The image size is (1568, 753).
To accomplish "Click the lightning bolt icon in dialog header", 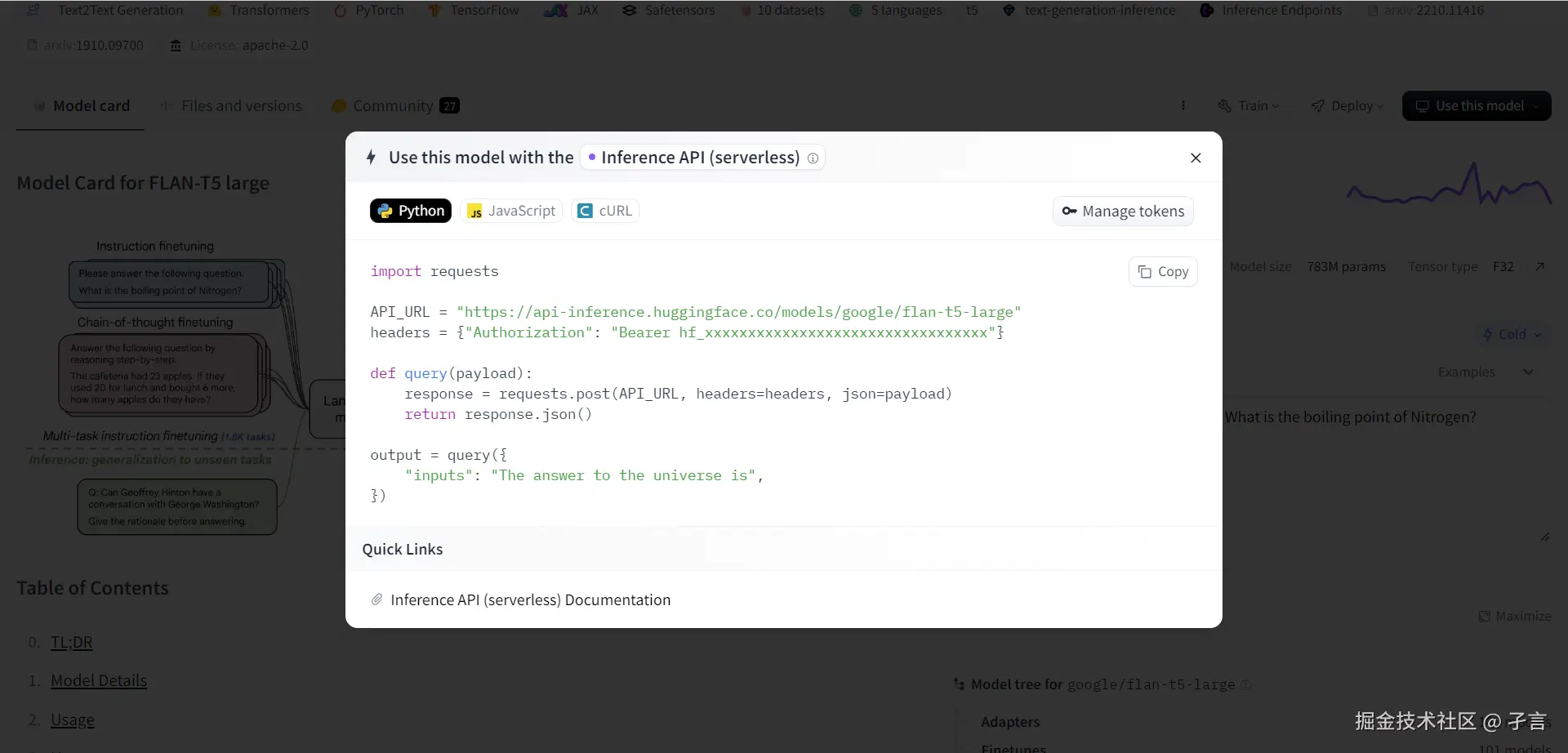I will pyautogui.click(x=371, y=158).
